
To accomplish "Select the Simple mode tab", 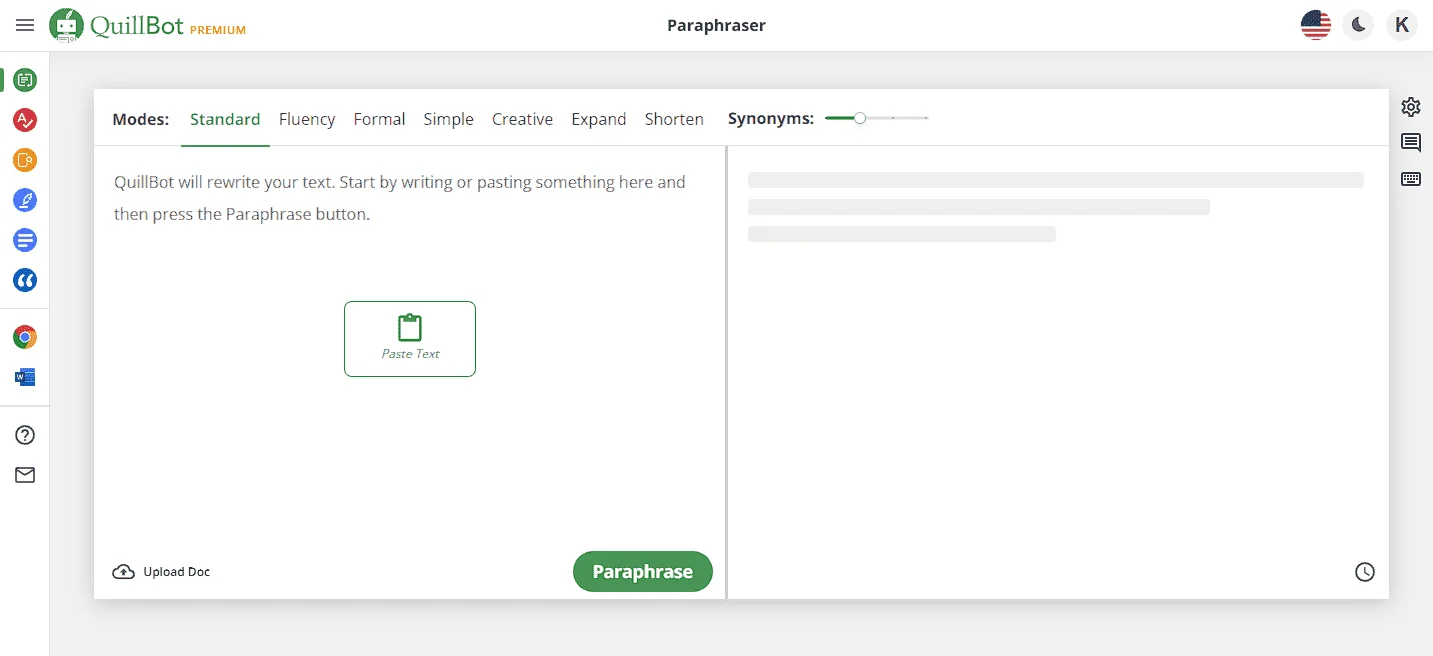I will (x=448, y=119).
